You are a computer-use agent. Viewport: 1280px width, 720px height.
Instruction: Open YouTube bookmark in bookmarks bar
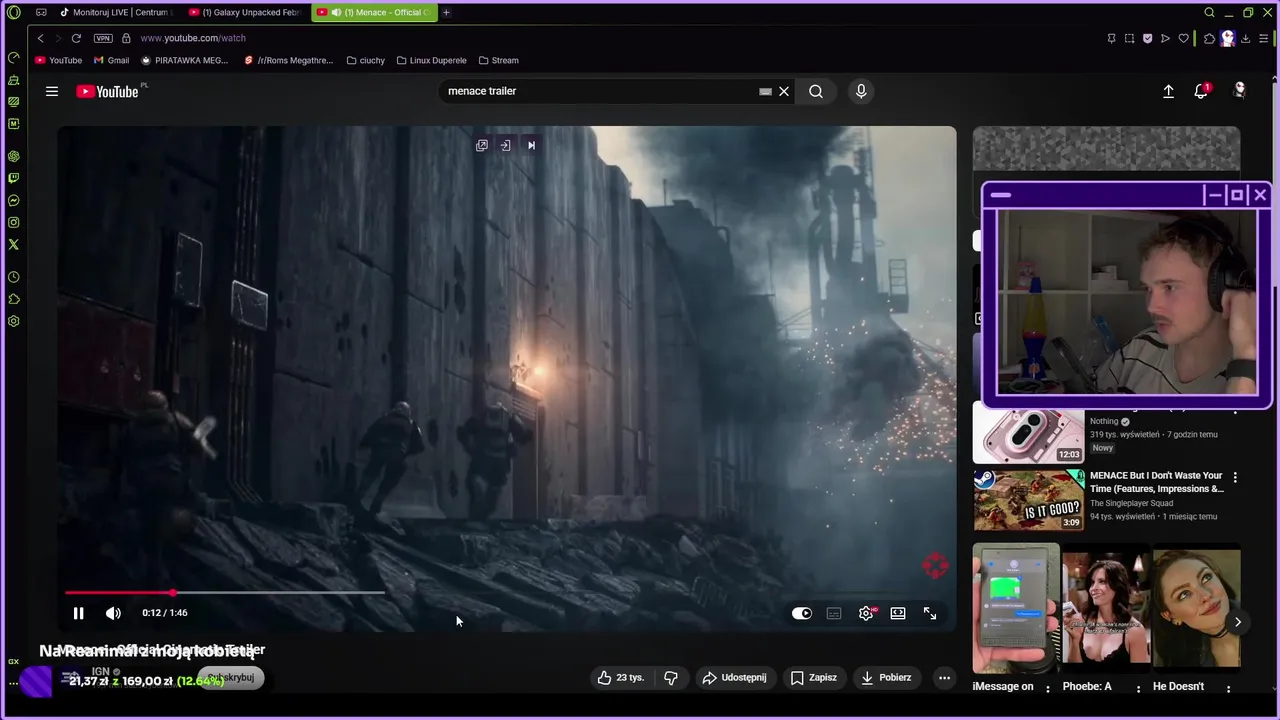click(x=58, y=60)
